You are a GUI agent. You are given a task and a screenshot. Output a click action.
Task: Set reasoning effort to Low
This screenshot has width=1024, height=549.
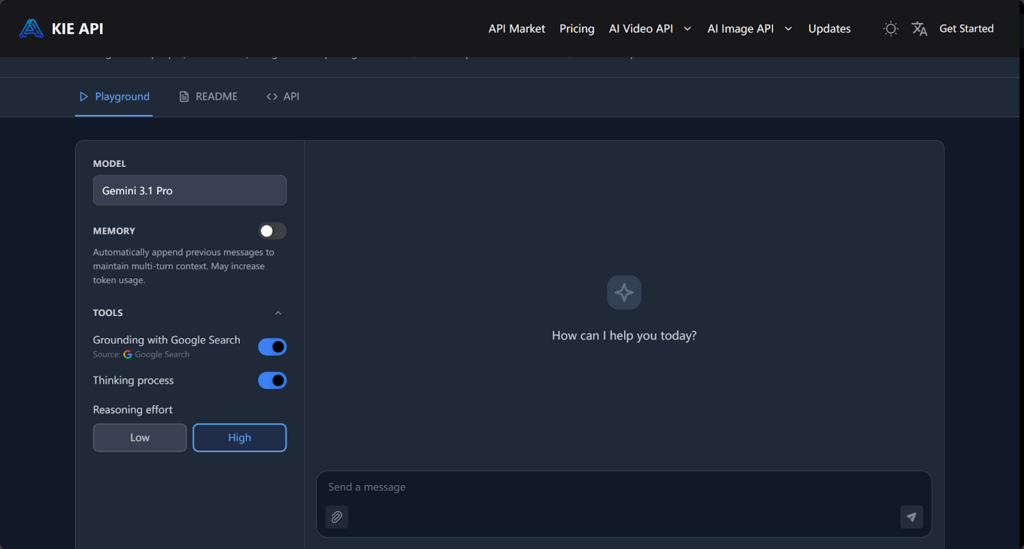click(x=140, y=438)
